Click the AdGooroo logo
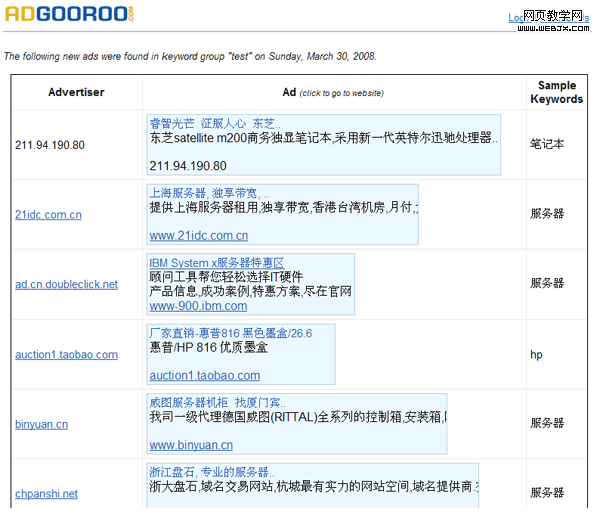The width and height of the screenshot is (600, 512). coord(67,14)
